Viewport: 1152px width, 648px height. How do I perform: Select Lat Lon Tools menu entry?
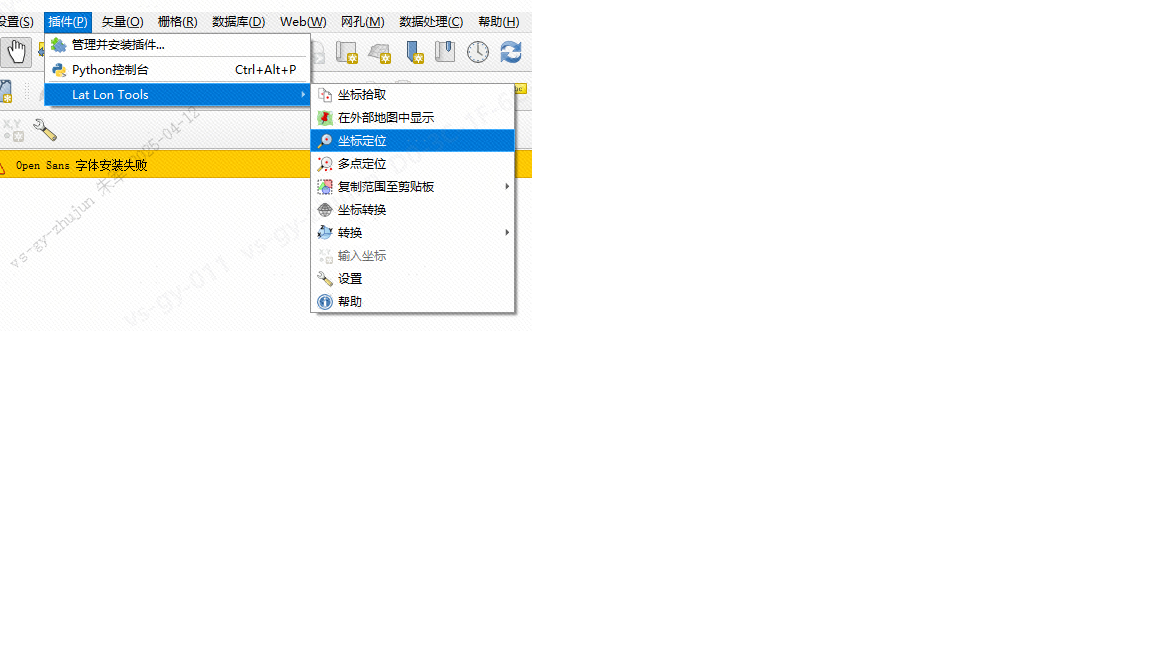(x=177, y=94)
